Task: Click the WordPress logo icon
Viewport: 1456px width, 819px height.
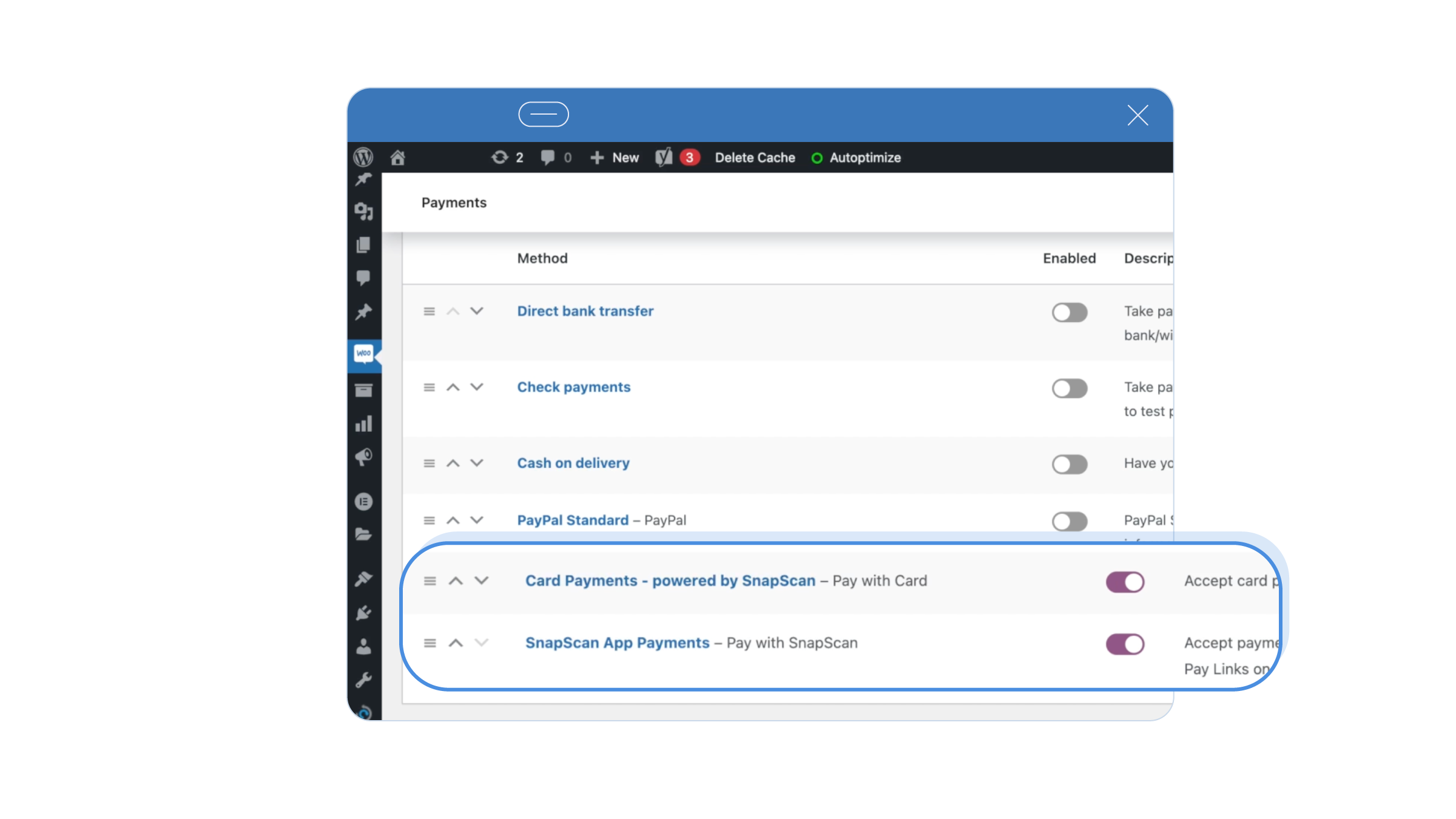Action: 363,156
